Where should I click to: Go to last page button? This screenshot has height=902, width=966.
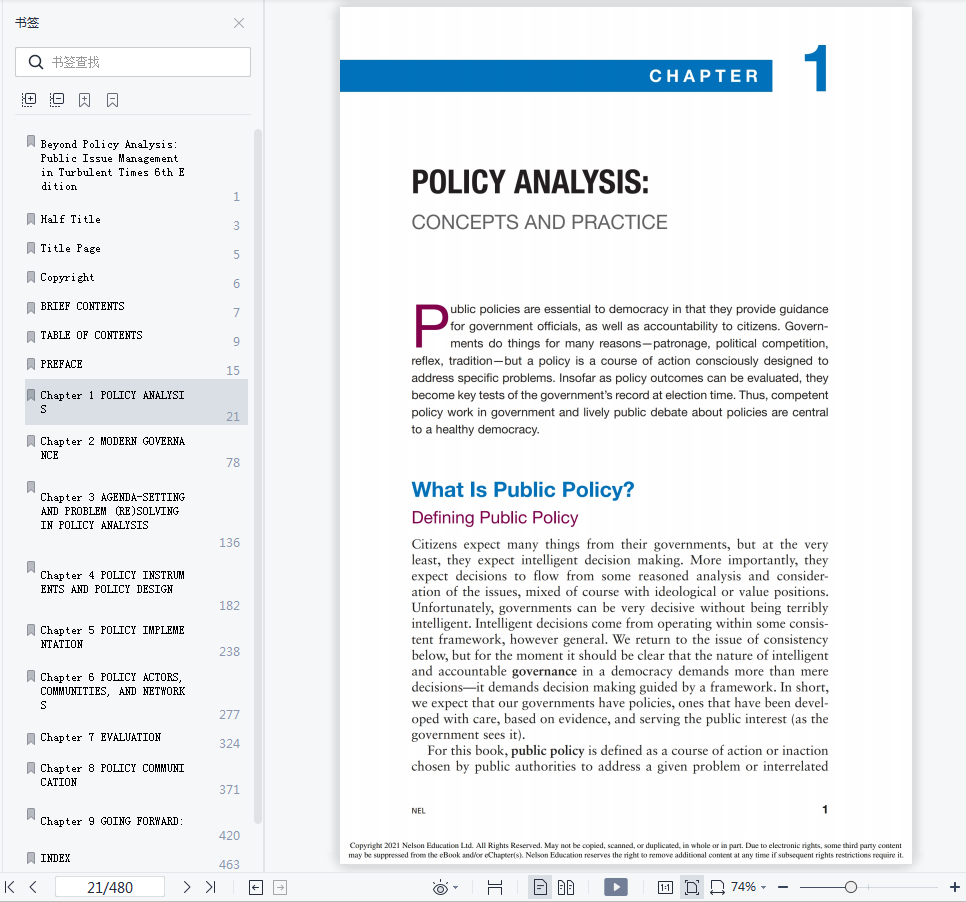211,887
